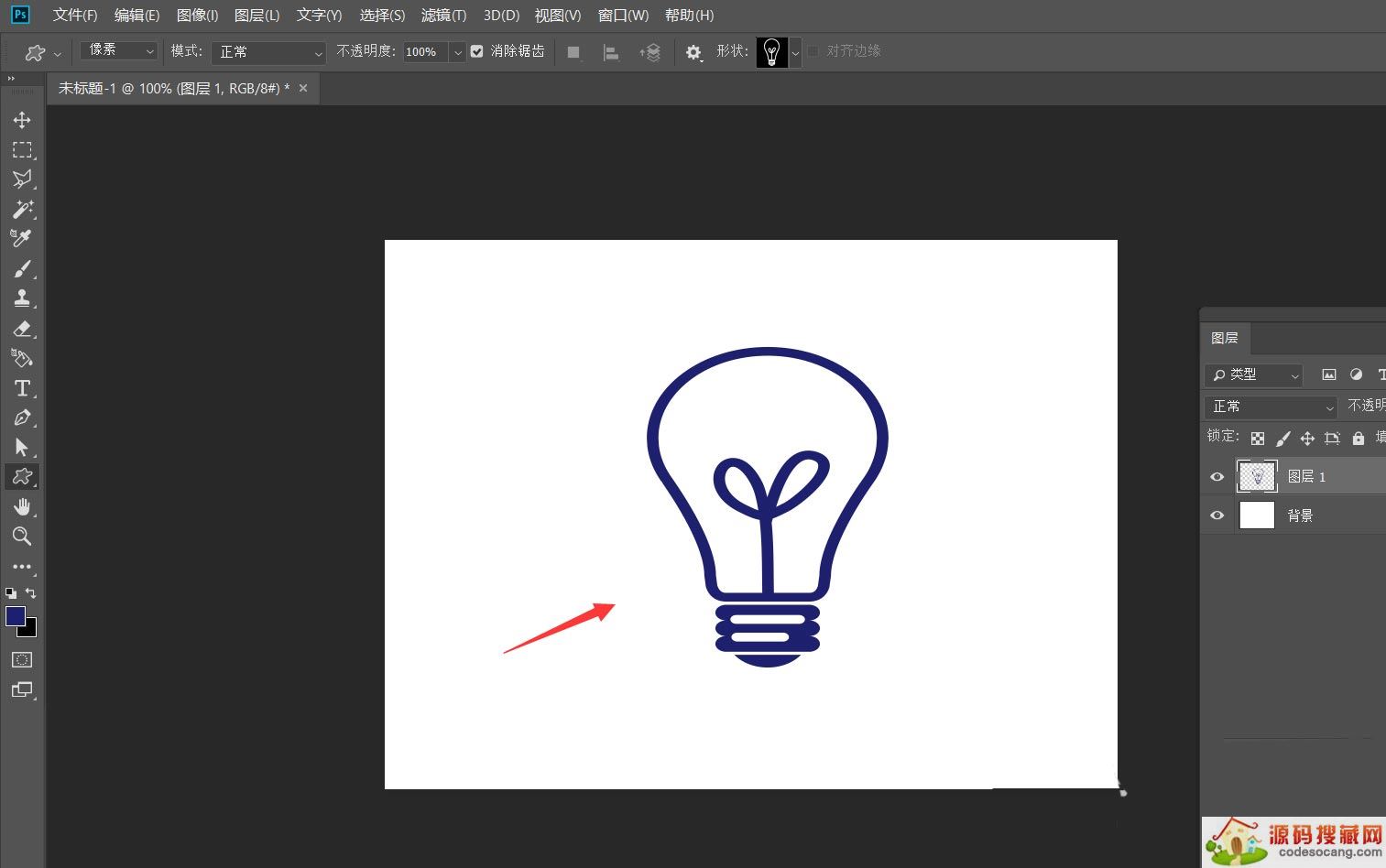Toggle Quick Mask mode icon
This screenshot has height=868, width=1386.
point(22,659)
